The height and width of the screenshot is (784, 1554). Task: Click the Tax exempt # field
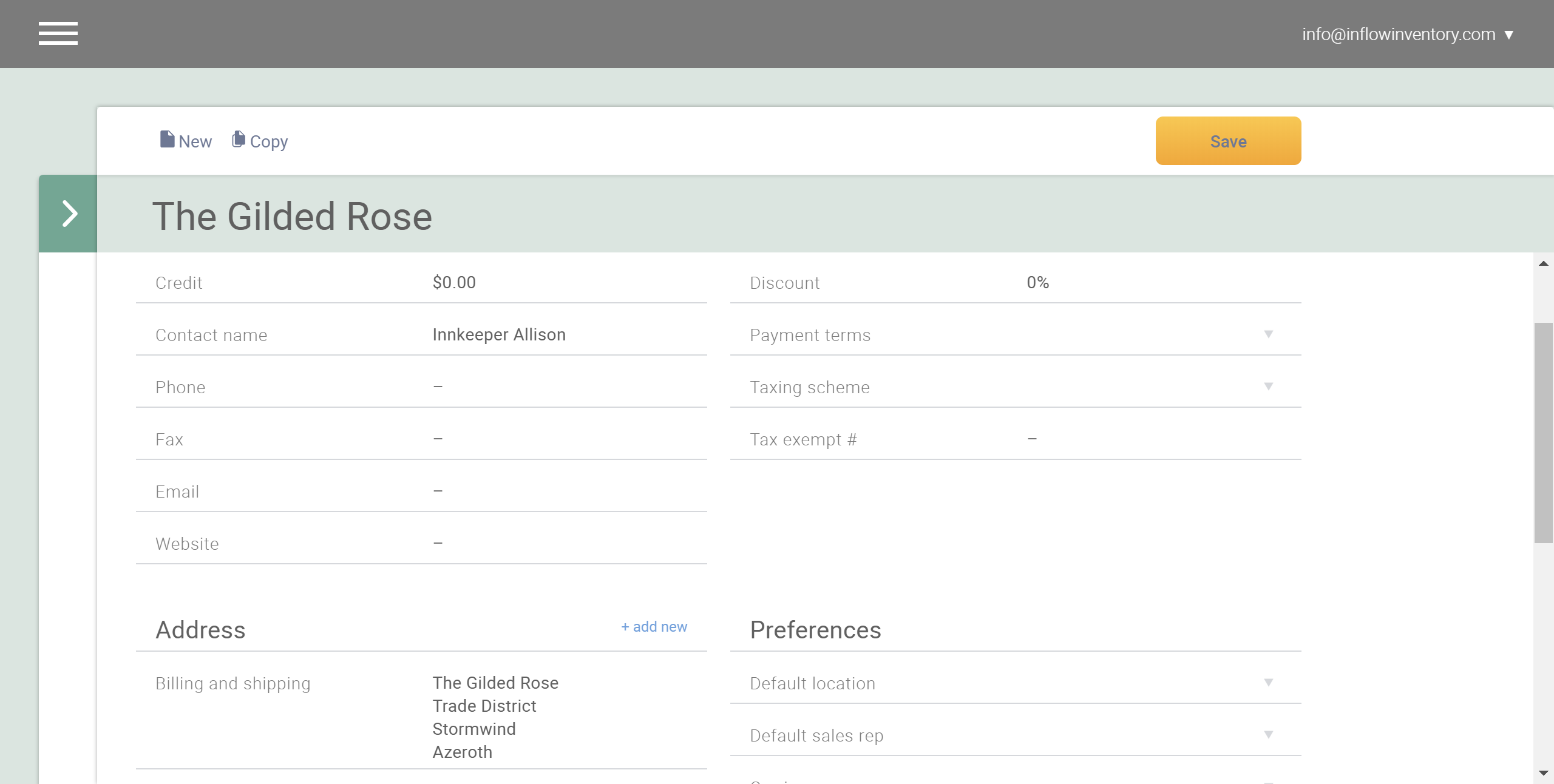(x=1016, y=439)
